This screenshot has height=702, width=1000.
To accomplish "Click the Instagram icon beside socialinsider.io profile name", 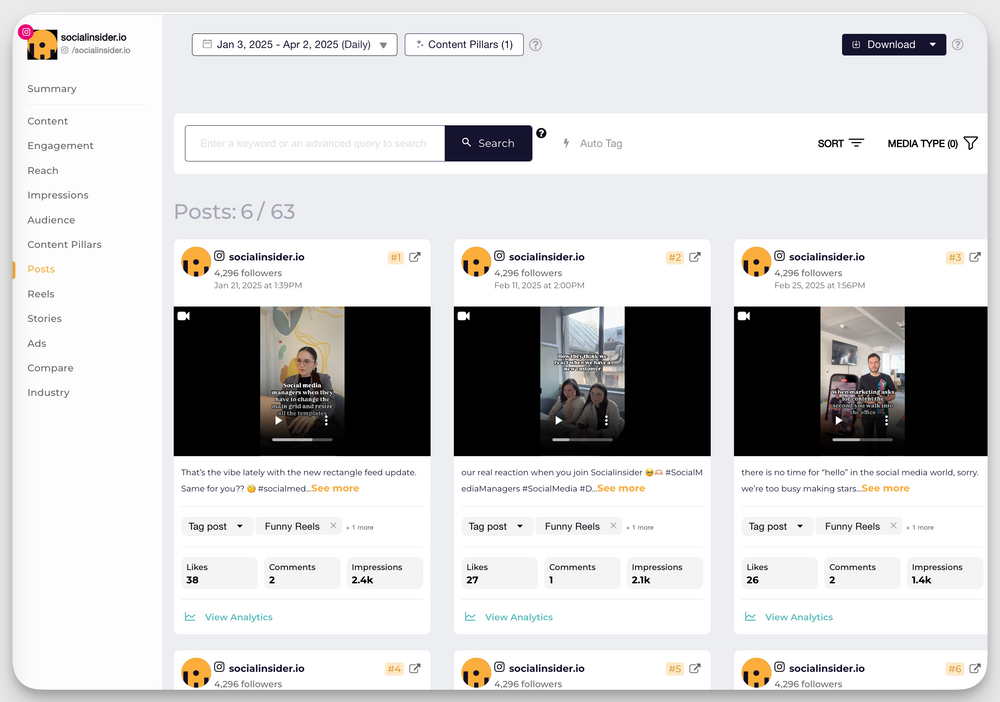I will pyautogui.click(x=218, y=256).
